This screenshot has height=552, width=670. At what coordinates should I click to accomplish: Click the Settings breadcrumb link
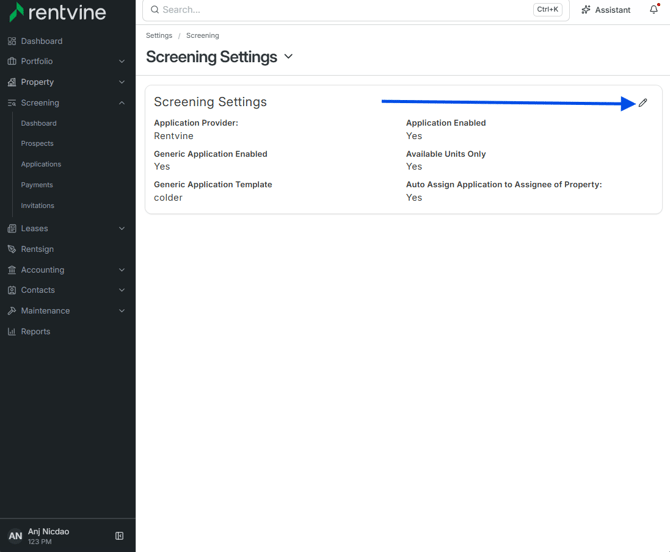(159, 35)
